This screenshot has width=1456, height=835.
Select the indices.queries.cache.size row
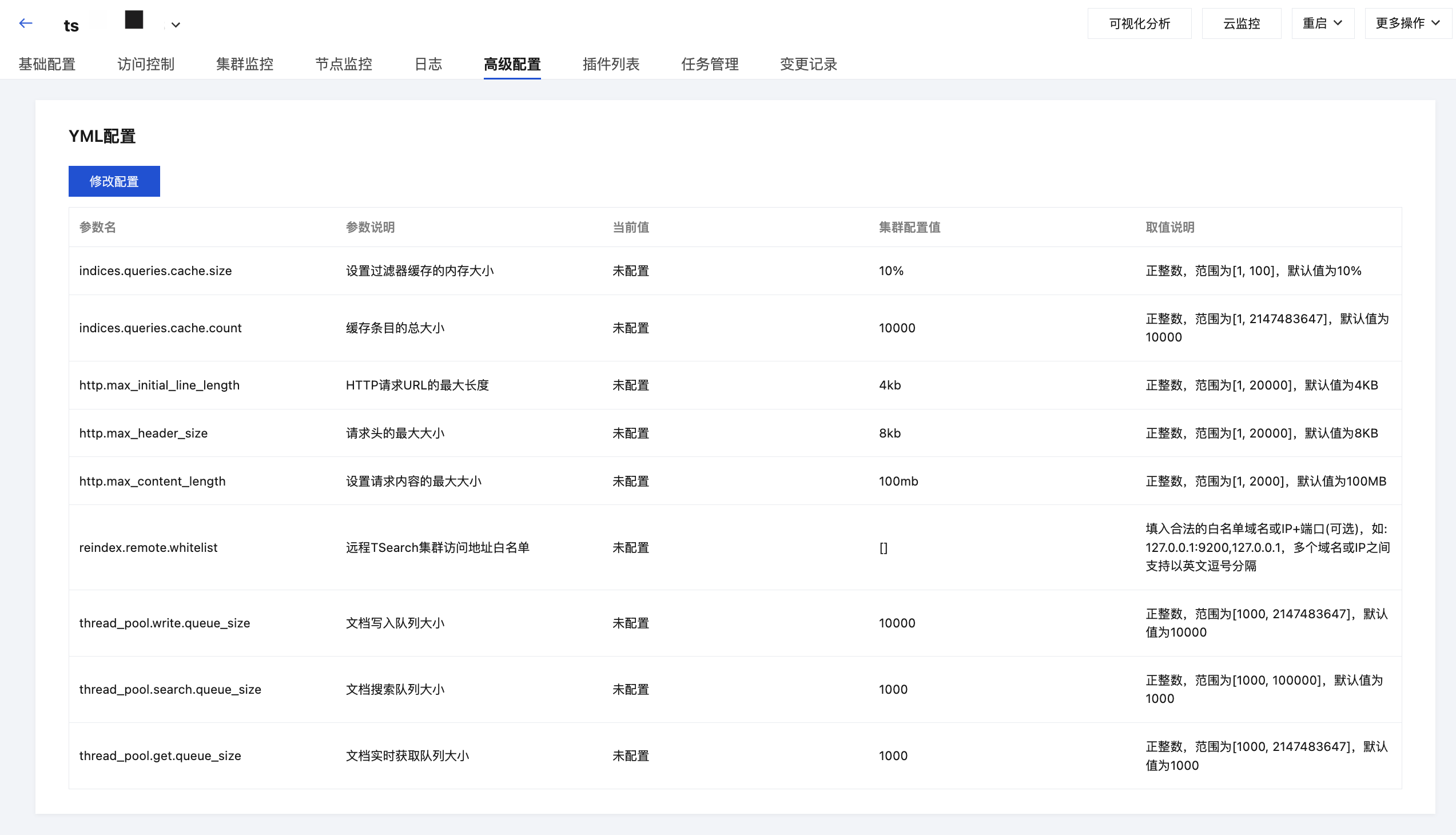156,271
